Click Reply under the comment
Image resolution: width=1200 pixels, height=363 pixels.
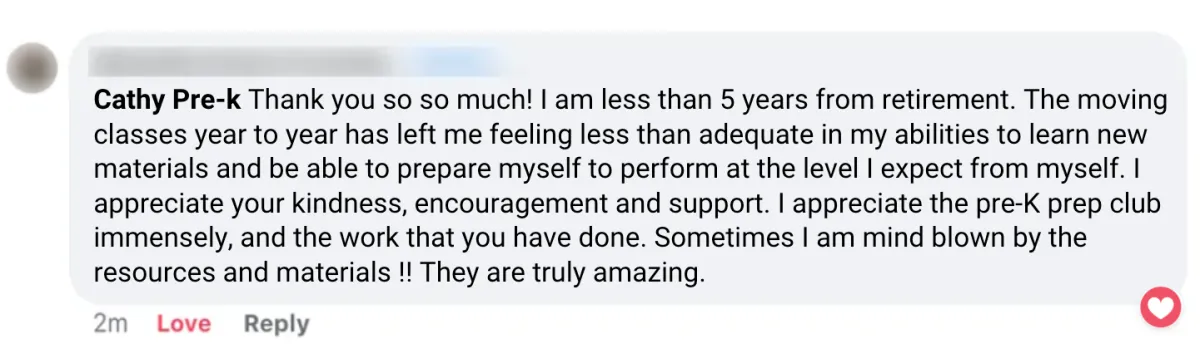[x=277, y=324]
